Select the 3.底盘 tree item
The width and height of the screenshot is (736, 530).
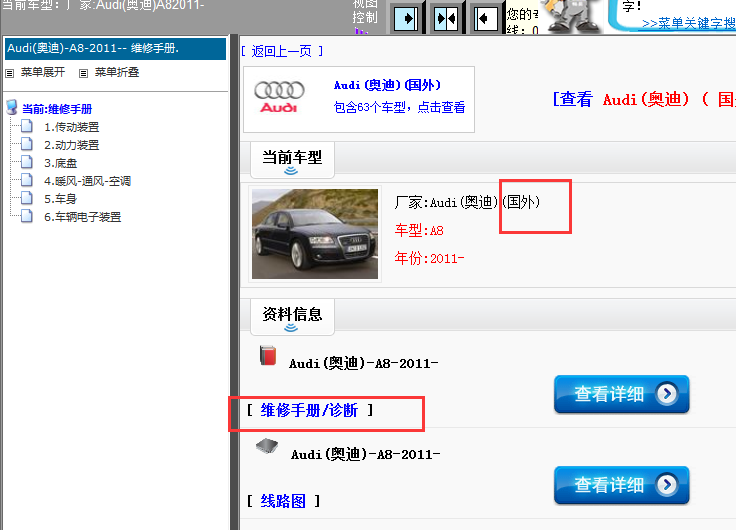pos(60,163)
